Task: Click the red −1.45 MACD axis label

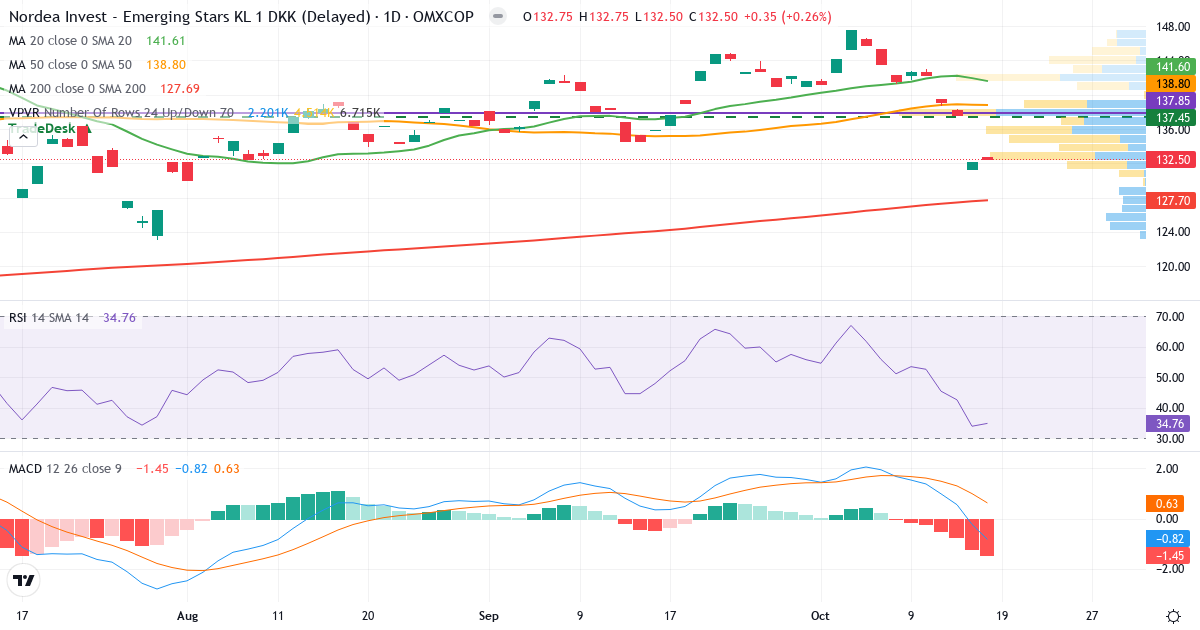Action: coord(1168,555)
